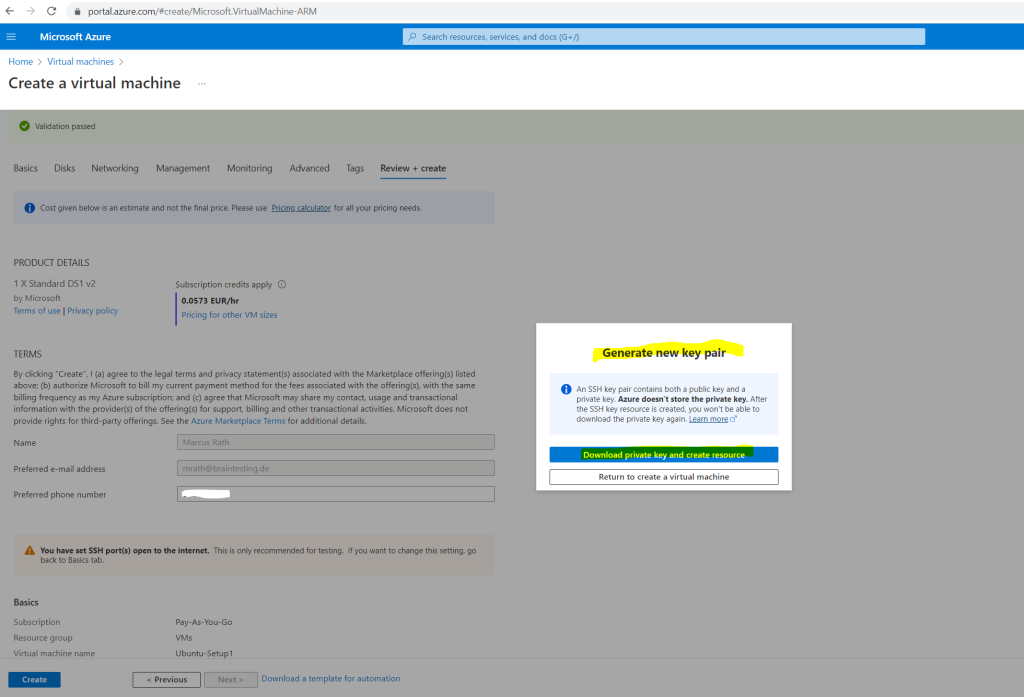Click the magnifier icon in the Azure search box
This screenshot has width=1024, height=697.
(412, 37)
